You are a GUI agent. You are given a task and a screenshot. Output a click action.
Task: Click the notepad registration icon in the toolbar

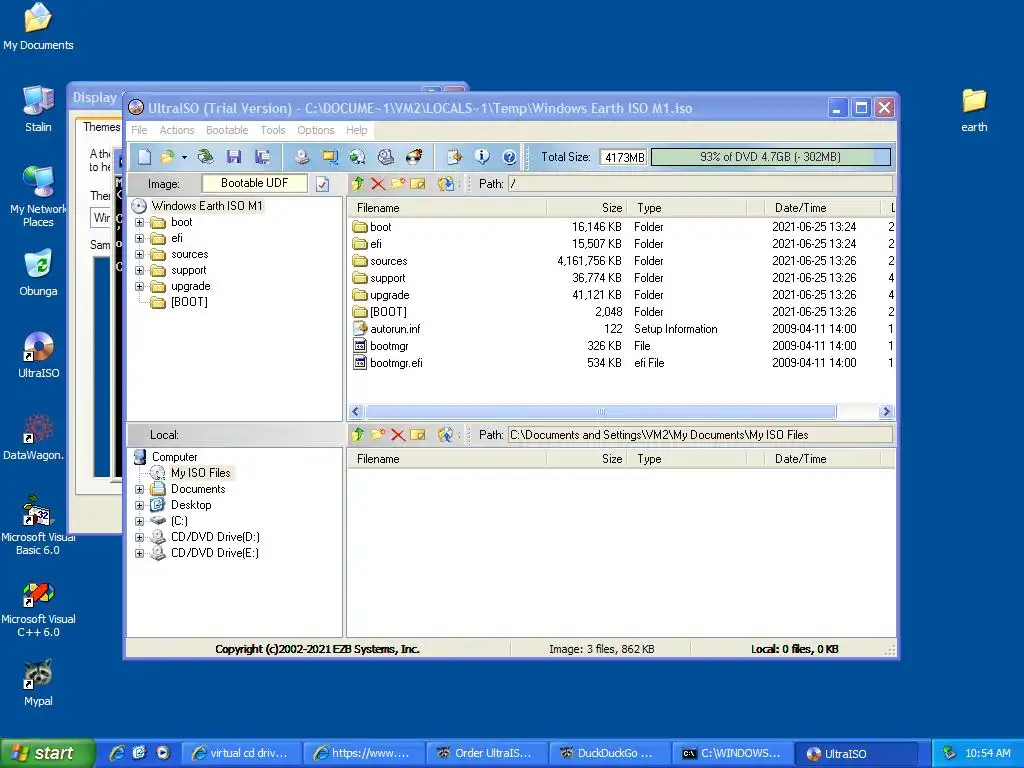tap(454, 157)
